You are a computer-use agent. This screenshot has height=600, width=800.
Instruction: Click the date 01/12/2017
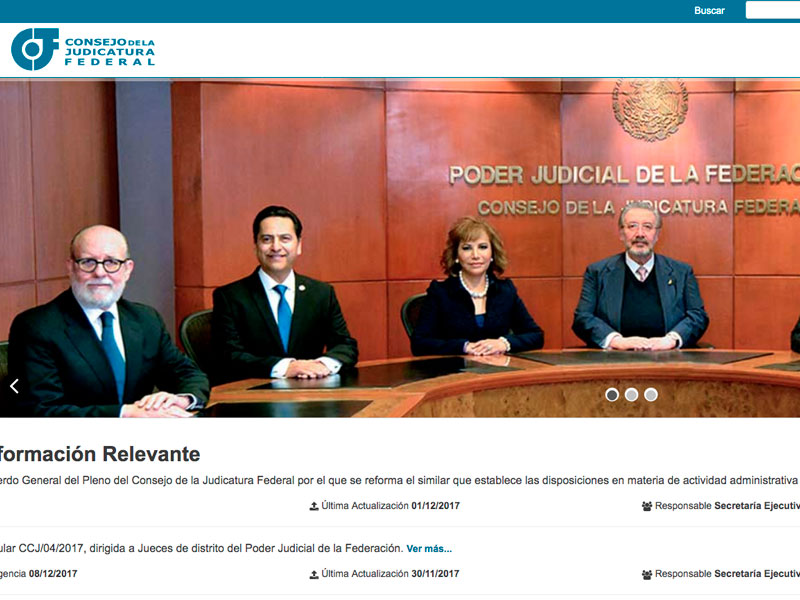(435, 506)
